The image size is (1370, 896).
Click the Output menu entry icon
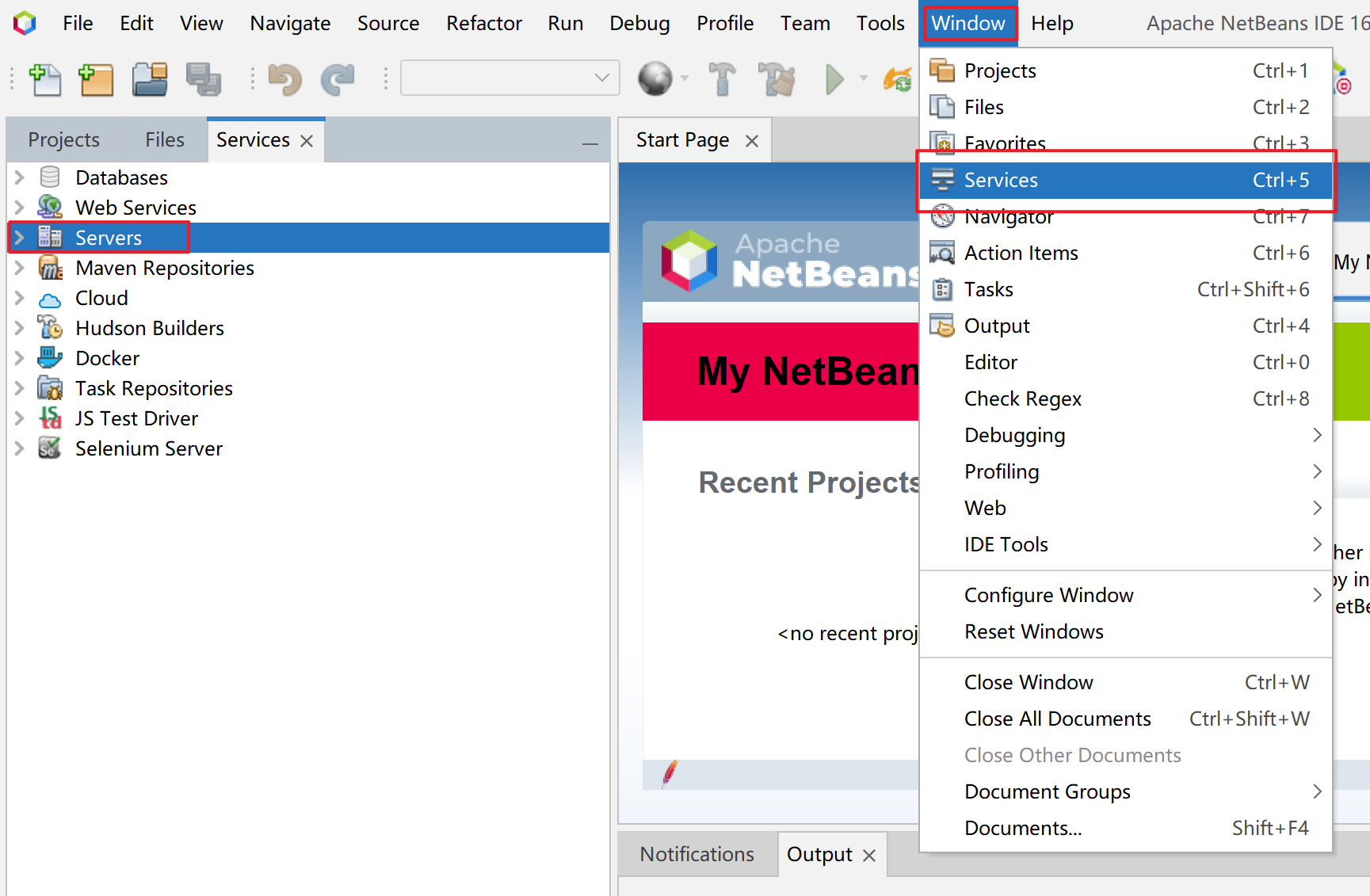coord(942,326)
